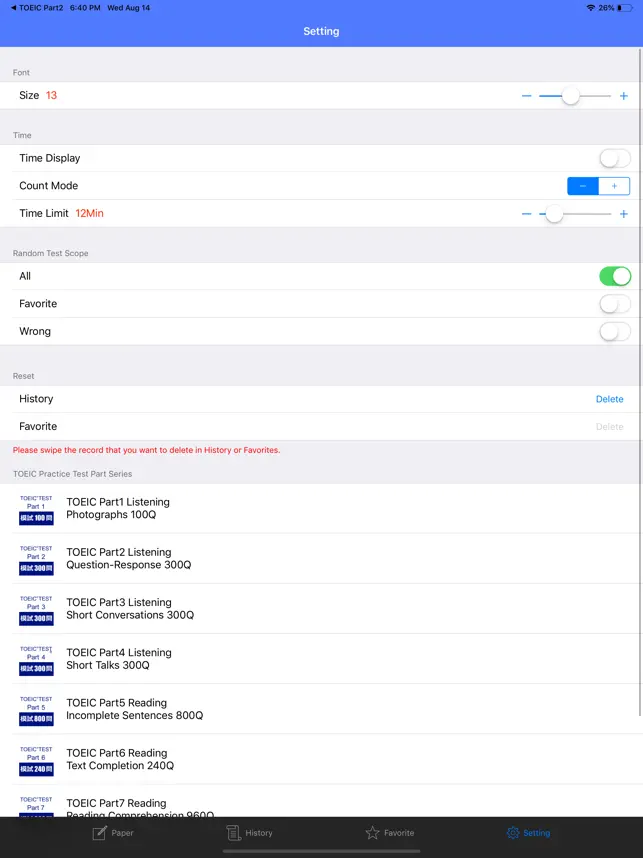Open TOEIC Part6 Text Completion 240Q
Image resolution: width=643 pixels, height=858 pixels.
[321, 760]
